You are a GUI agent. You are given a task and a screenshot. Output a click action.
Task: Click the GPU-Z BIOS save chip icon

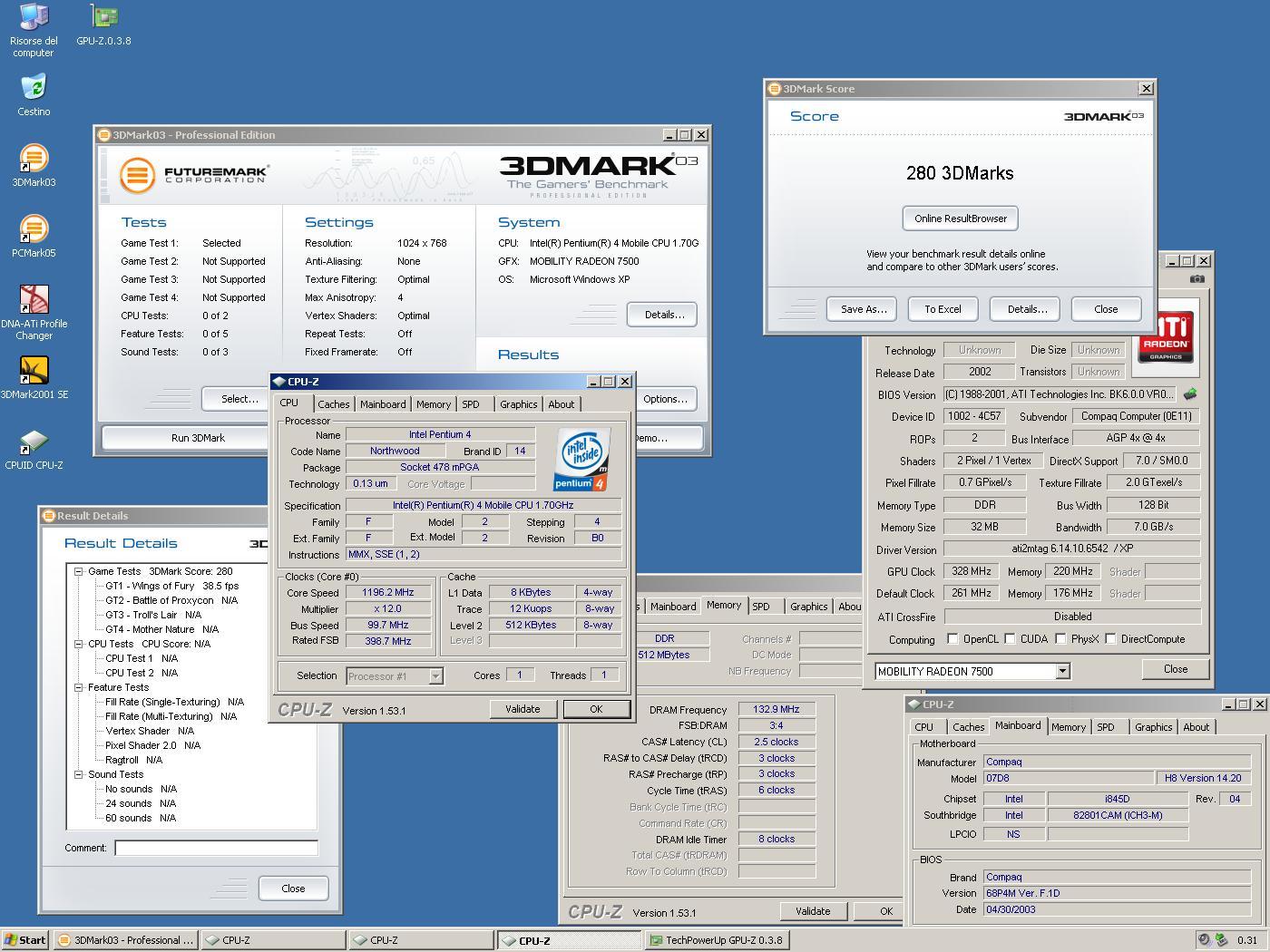pyautogui.click(x=1190, y=394)
